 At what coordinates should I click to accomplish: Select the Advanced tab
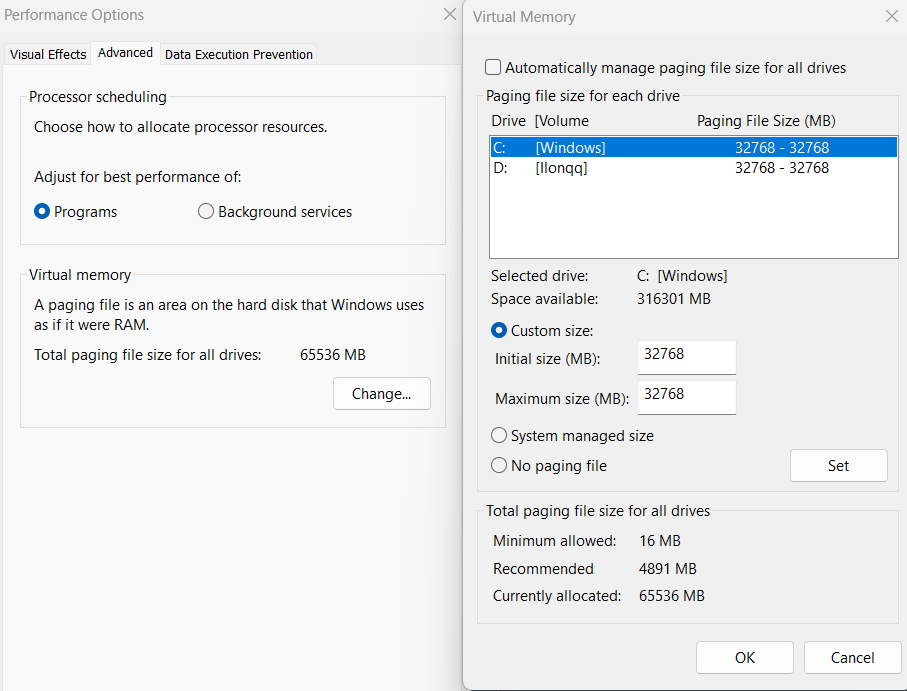click(126, 53)
